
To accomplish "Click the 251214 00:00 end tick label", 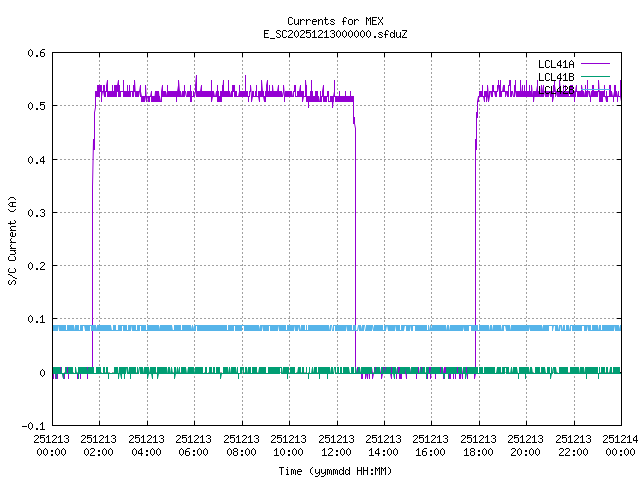I will pos(620,445).
